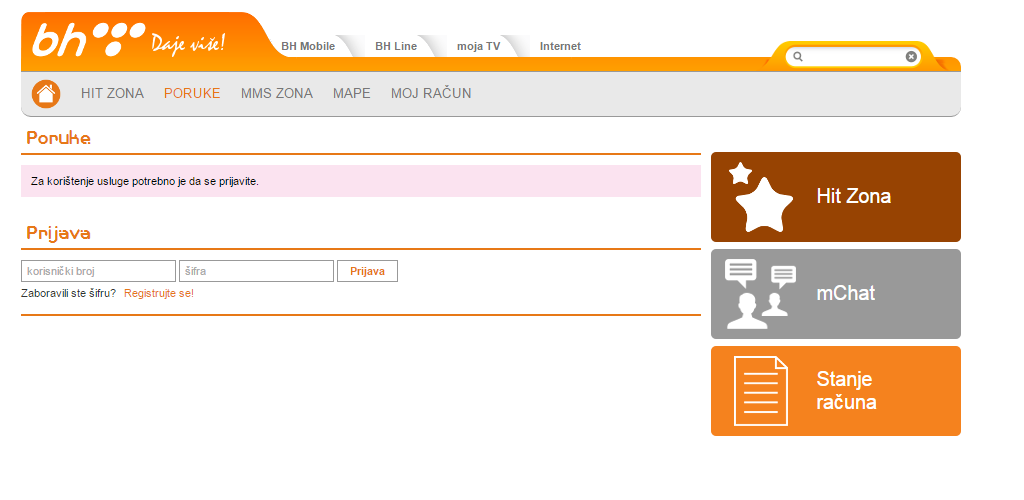
Task: Open MOJ RAČUN menu item
Action: click(x=431, y=93)
